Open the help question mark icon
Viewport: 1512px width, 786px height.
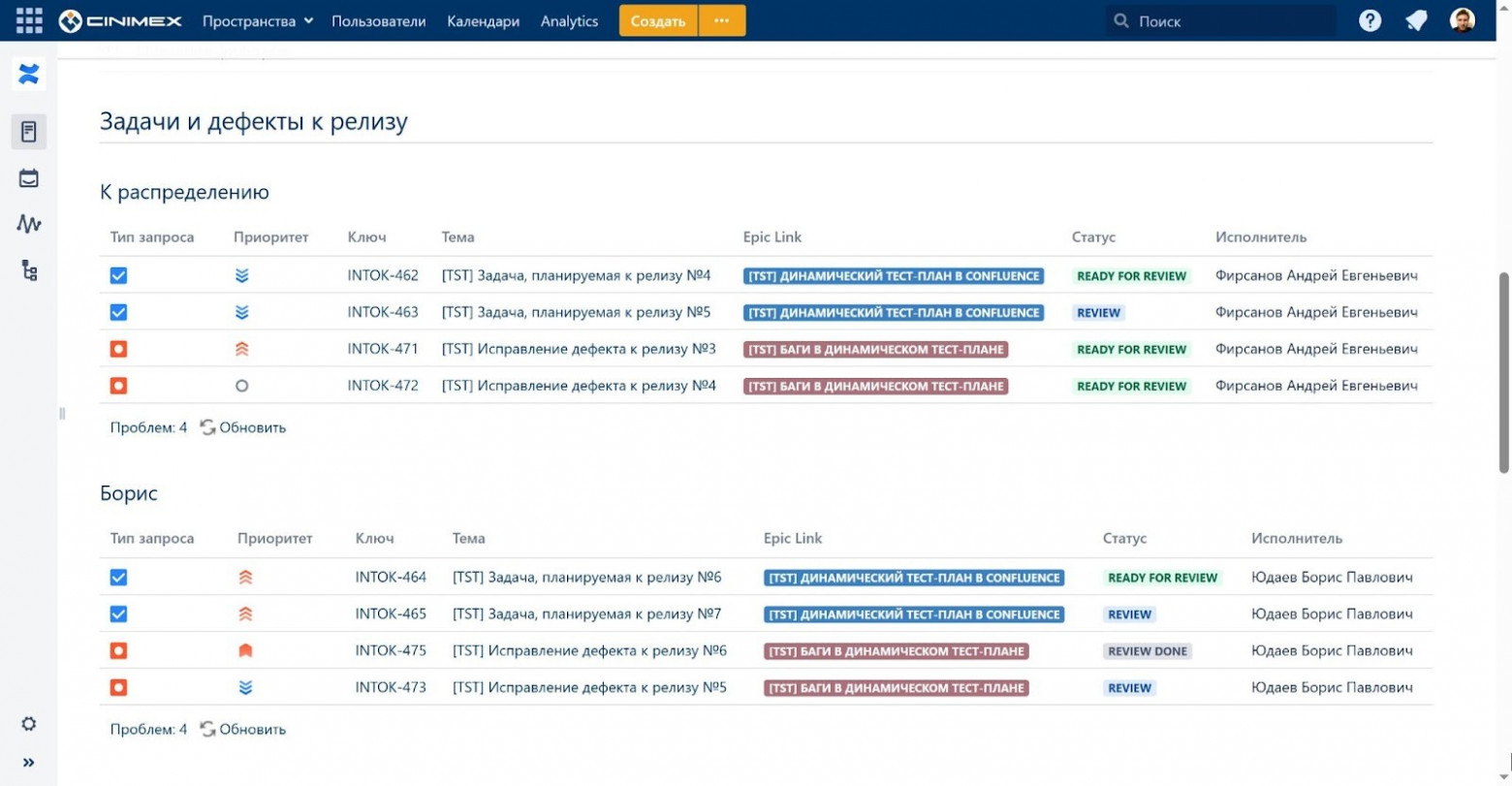(x=1370, y=20)
